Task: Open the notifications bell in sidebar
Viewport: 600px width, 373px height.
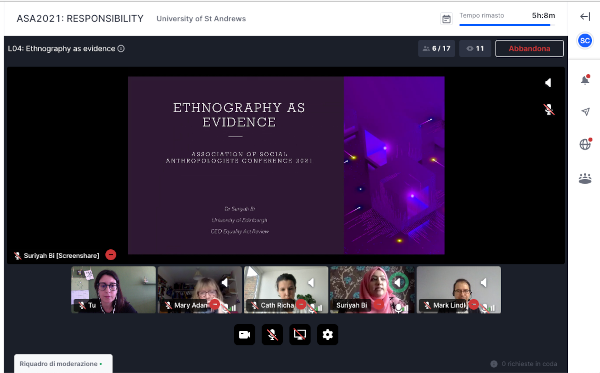Action: coord(585,80)
